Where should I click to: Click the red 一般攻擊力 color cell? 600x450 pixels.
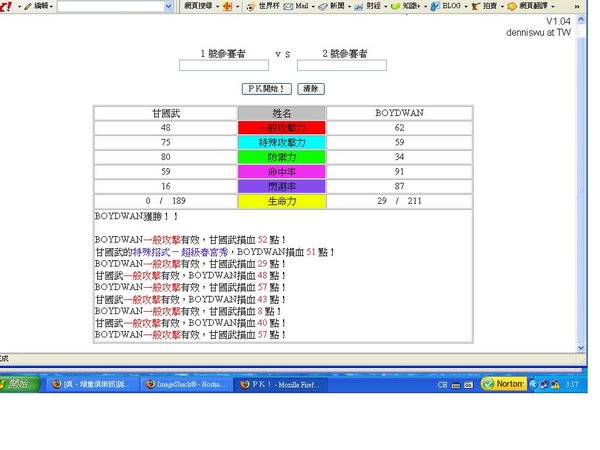(x=281, y=128)
